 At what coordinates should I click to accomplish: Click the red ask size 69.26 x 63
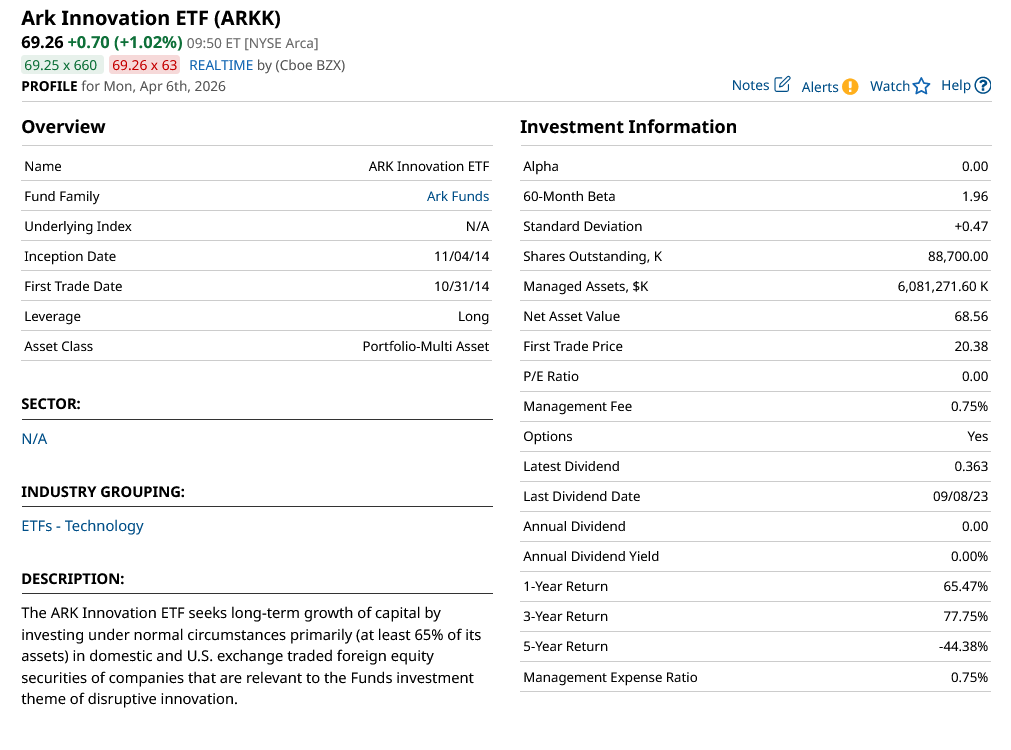coord(145,65)
